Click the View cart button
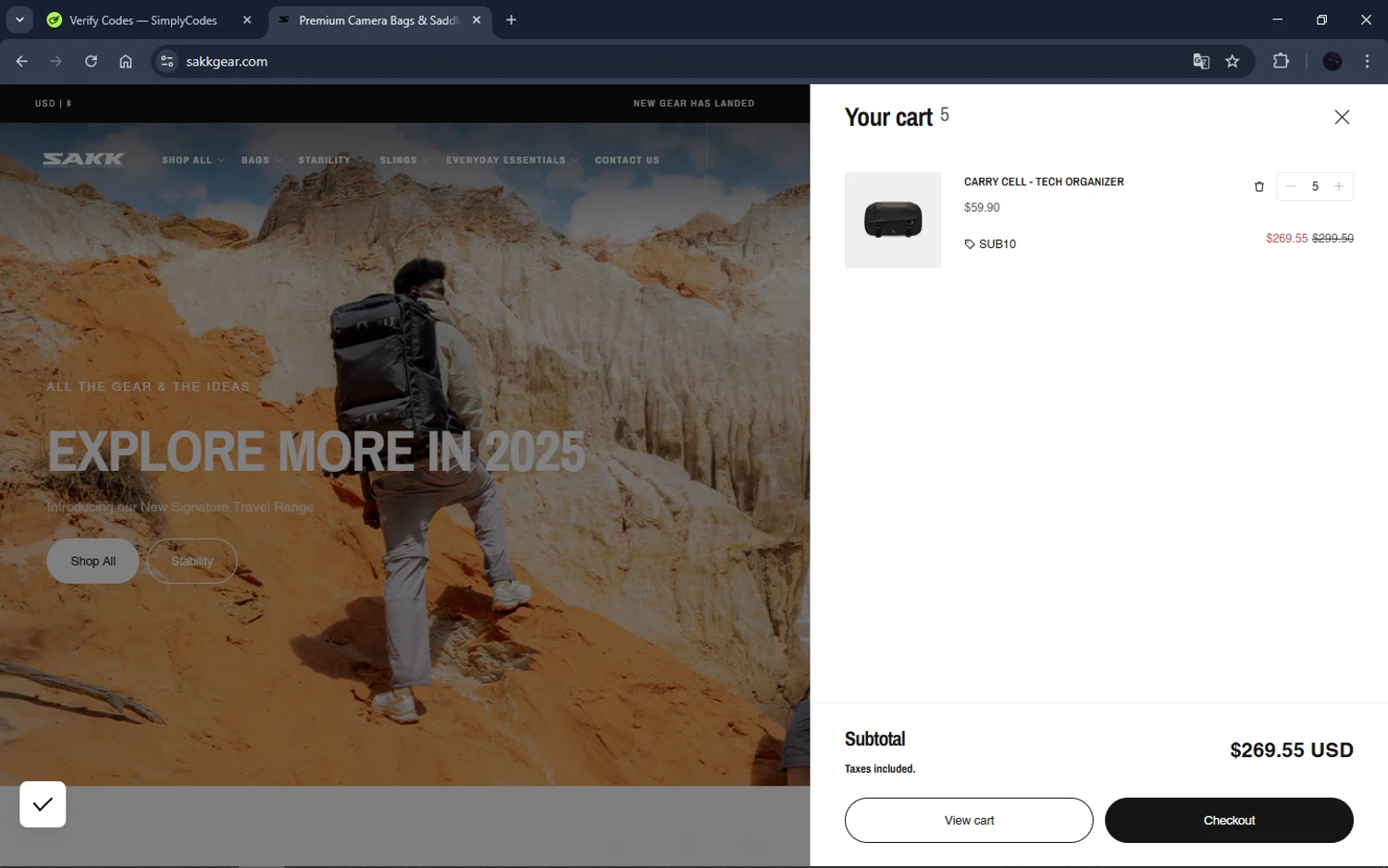The width and height of the screenshot is (1388, 868). point(969,820)
